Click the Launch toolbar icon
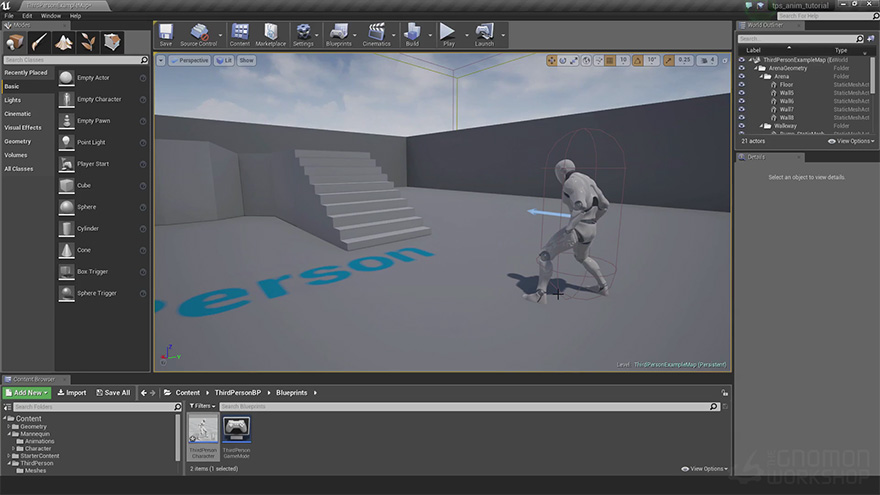Image resolution: width=880 pixels, height=495 pixels. [x=484, y=35]
